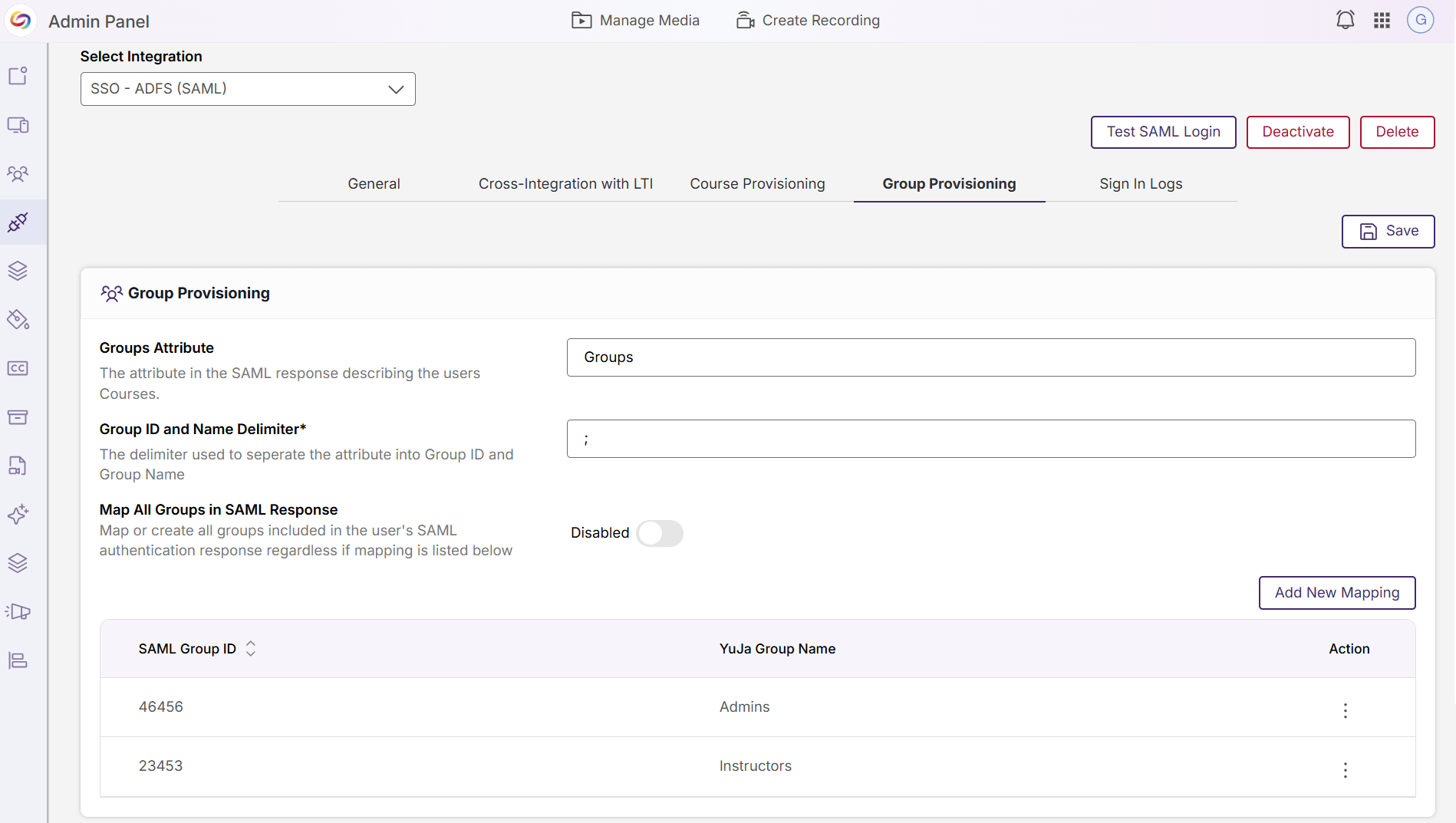Open the Archive box sidebar icon

pos(18,417)
